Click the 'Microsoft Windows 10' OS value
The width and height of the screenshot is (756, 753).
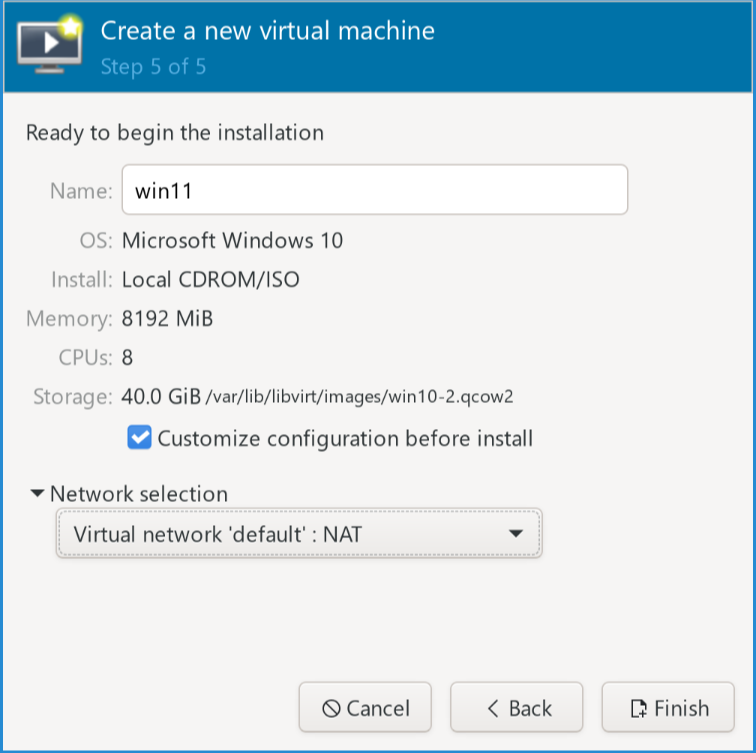(232, 241)
